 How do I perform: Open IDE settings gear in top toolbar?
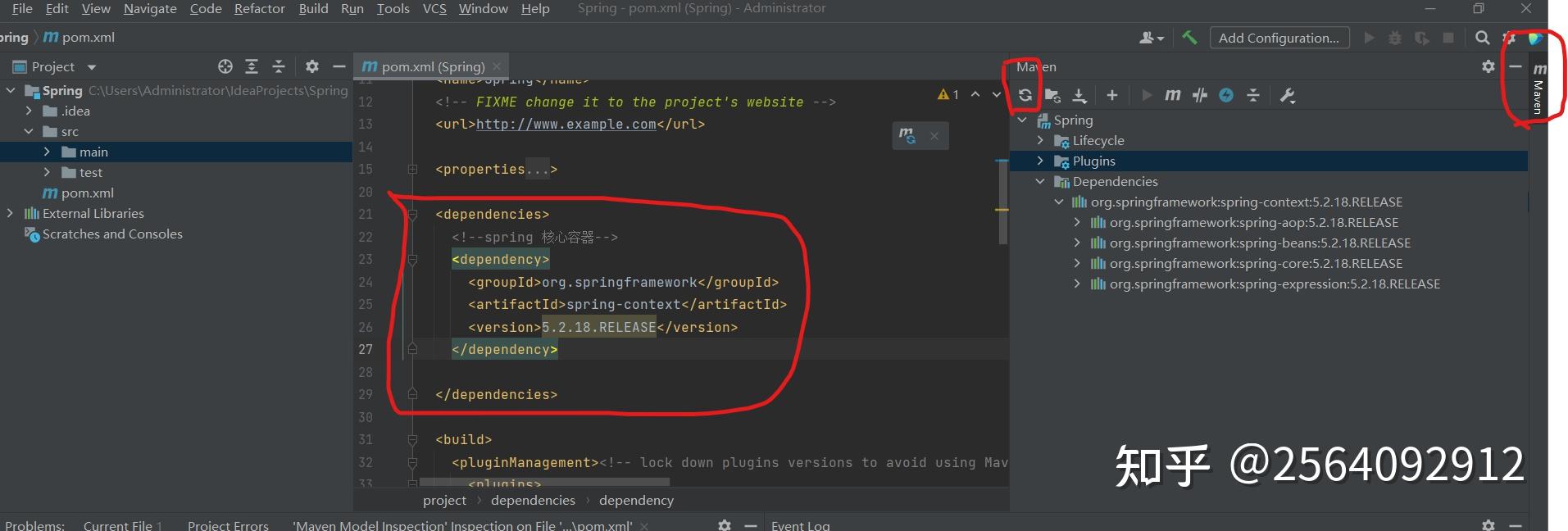[1509, 38]
